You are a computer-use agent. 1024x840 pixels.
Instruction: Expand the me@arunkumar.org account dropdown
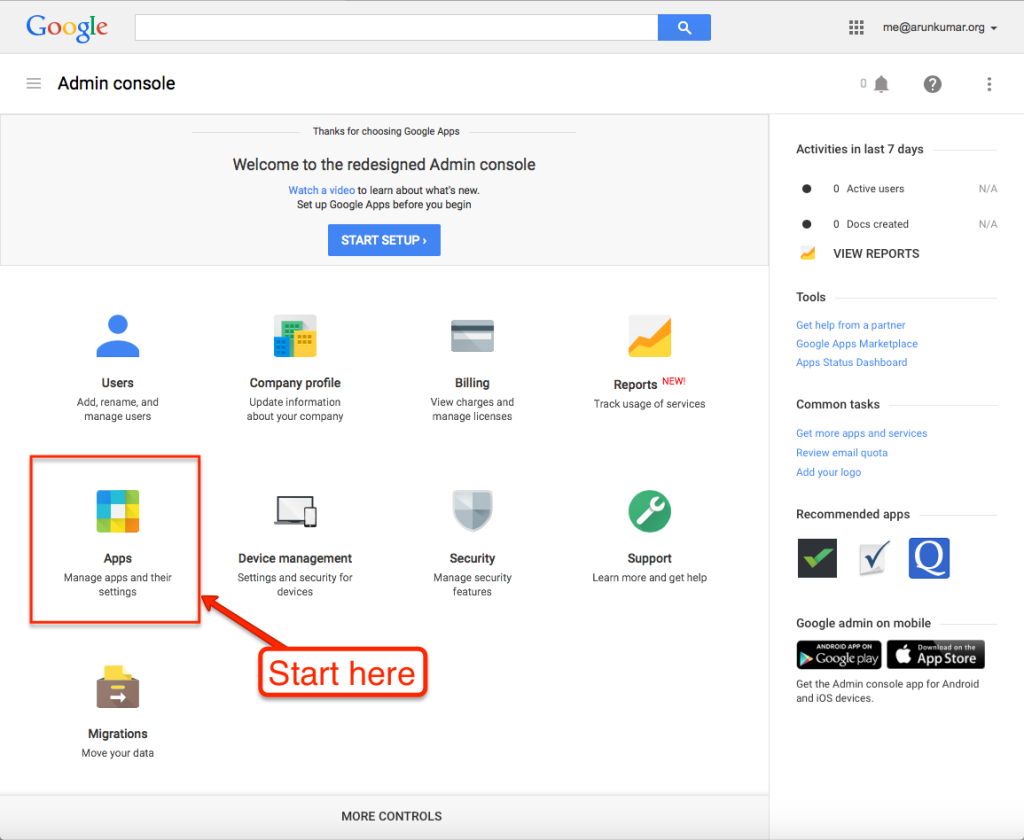940,27
